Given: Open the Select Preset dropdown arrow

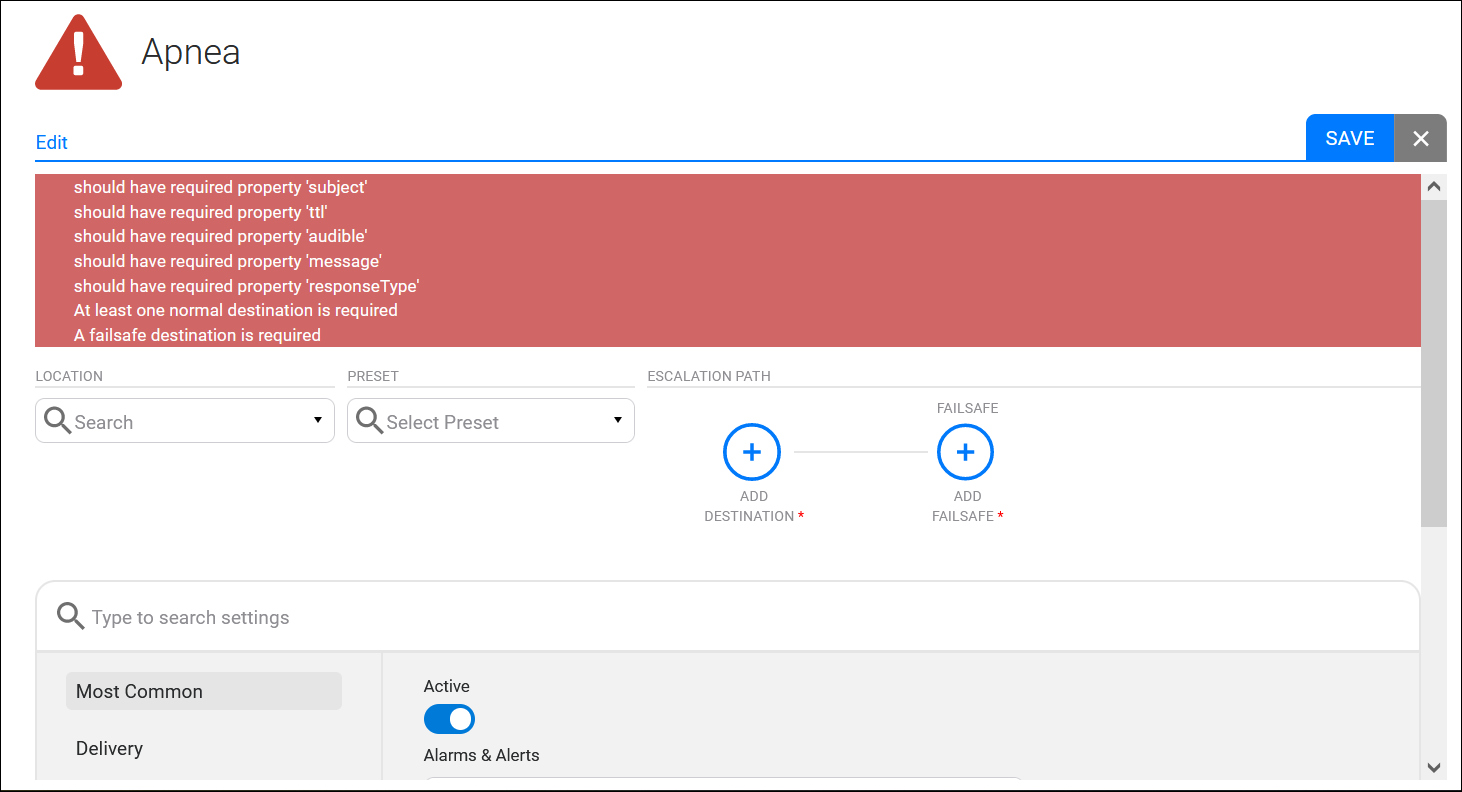Looking at the screenshot, I should click(x=617, y=420).
